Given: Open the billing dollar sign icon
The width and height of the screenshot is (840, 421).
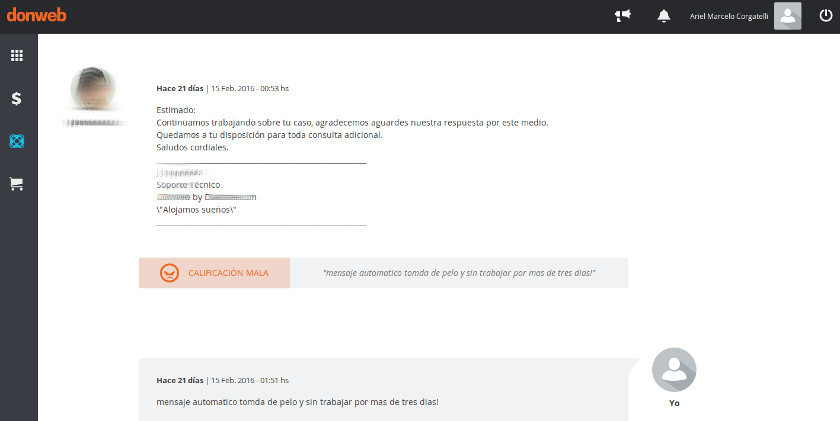Looking at the screenshot, I should click(x=17, y=98).
